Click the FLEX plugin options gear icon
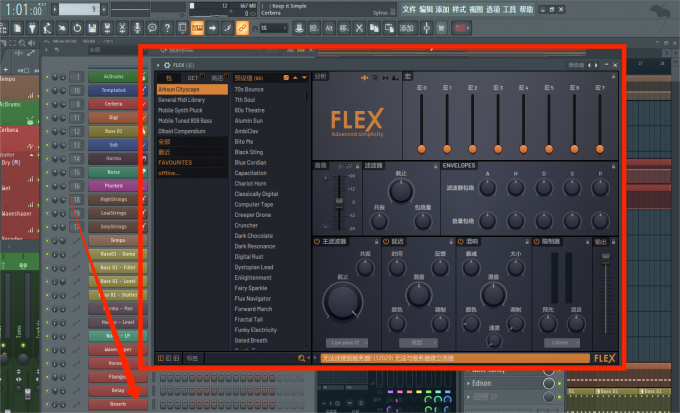The height and width of the screenshot is (413, 680). [167, 65]
